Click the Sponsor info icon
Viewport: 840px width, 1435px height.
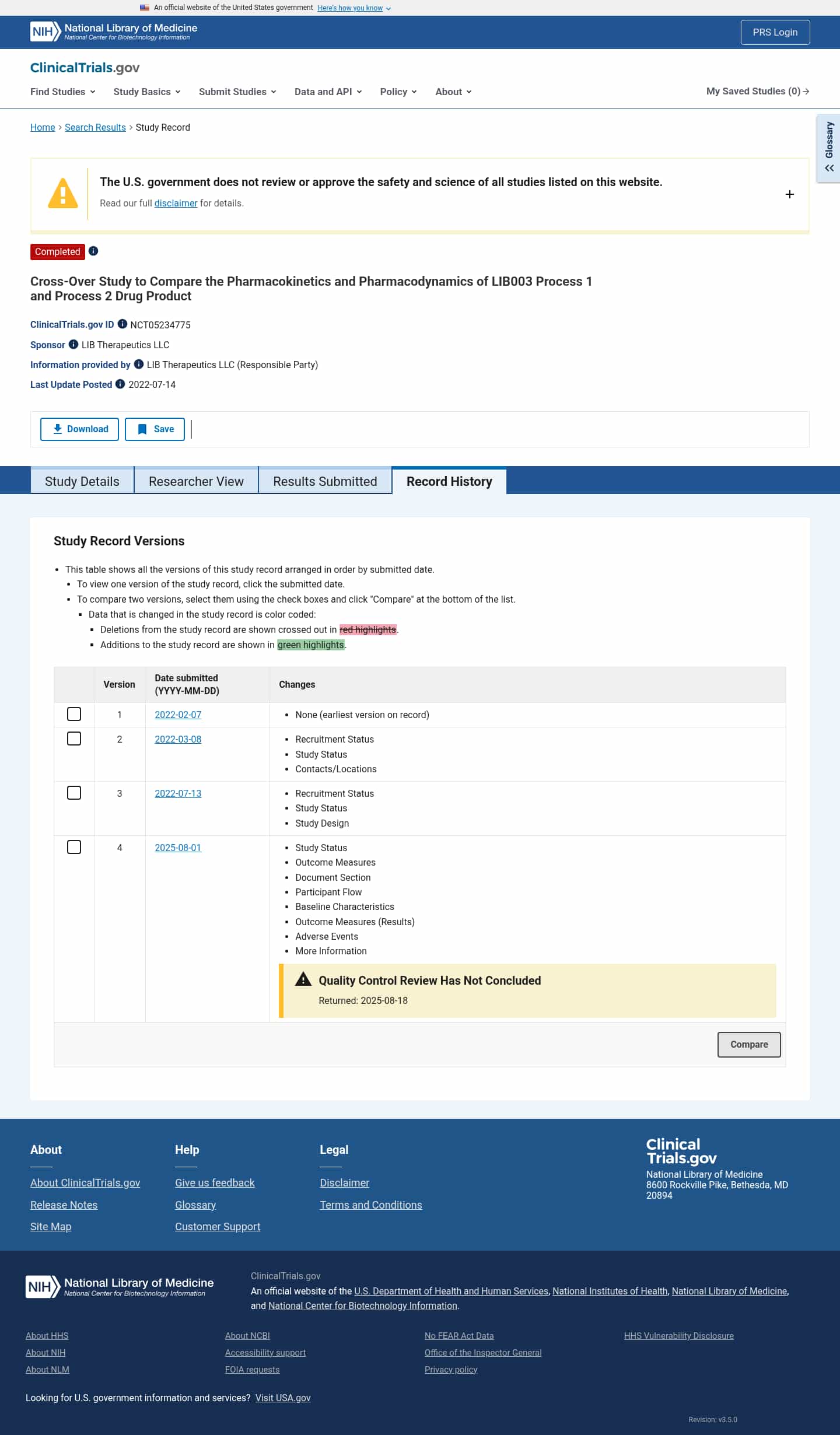click(73, 344)
